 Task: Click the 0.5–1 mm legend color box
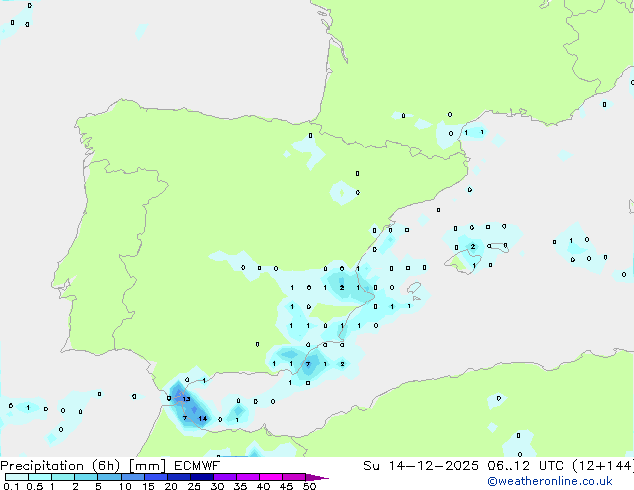(x=40, y=477)
